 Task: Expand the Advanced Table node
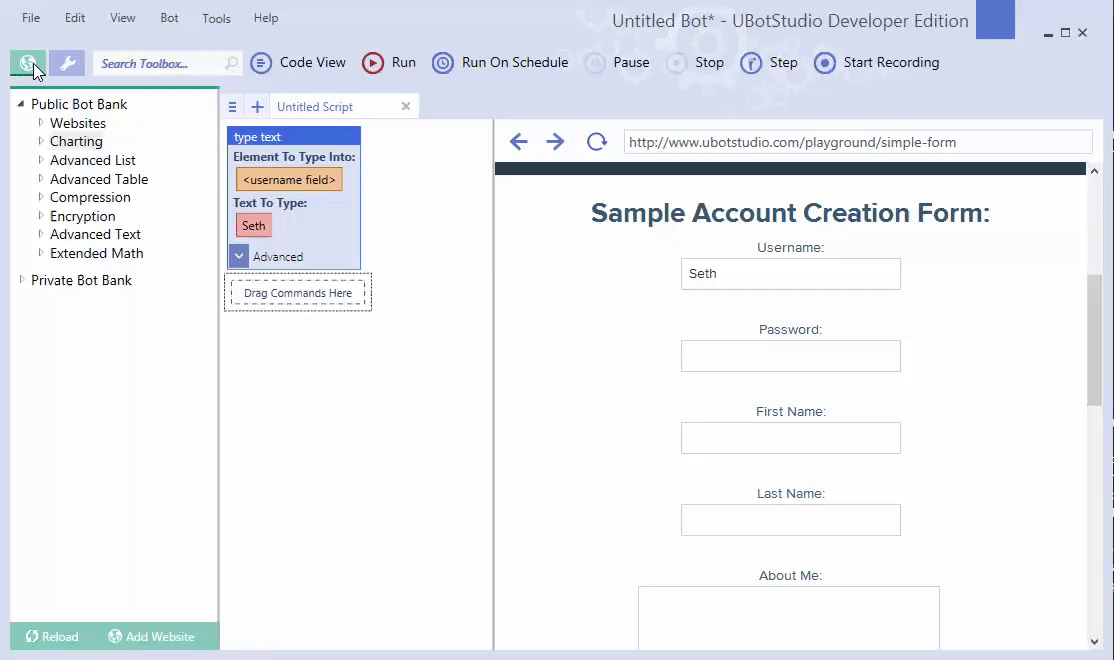pos(40,178)
